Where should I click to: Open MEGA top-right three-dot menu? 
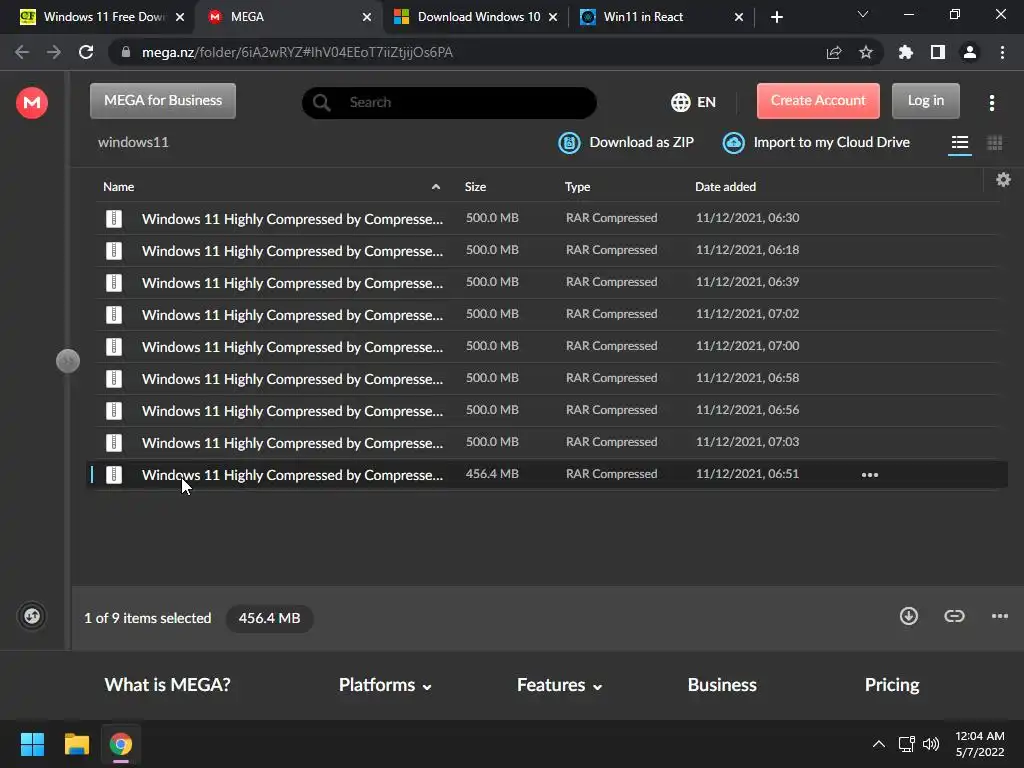(991, 103)
